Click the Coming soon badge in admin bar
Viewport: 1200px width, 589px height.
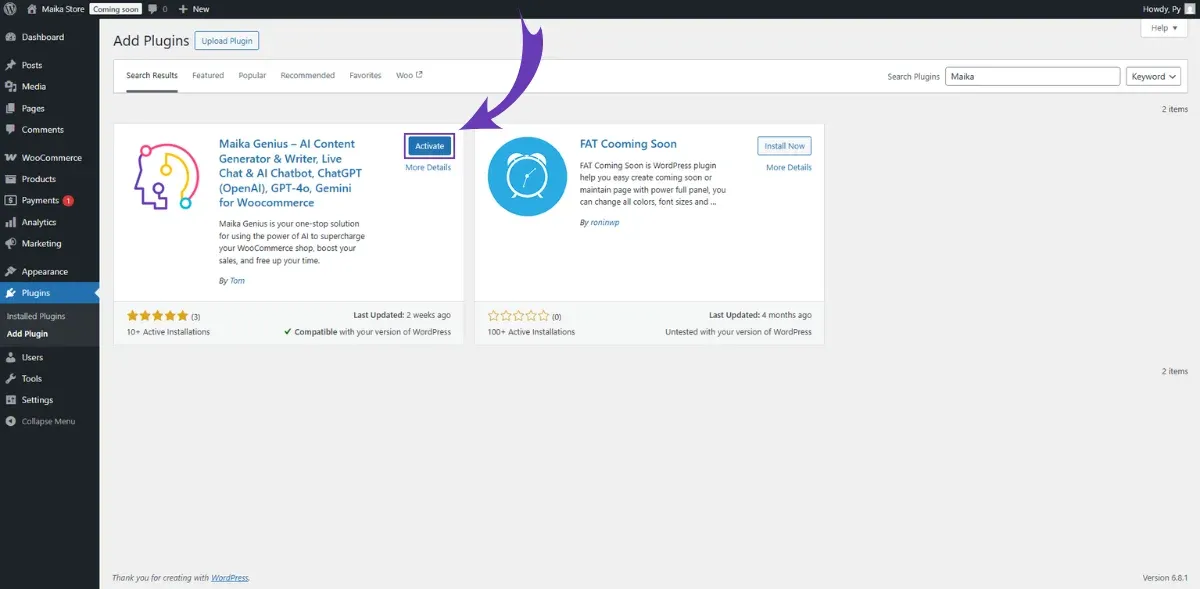coord(115,9)
